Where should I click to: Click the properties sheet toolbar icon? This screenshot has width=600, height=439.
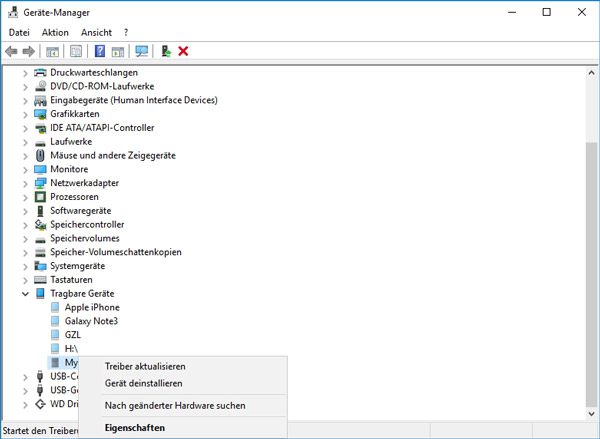click(x=75, y=51)
